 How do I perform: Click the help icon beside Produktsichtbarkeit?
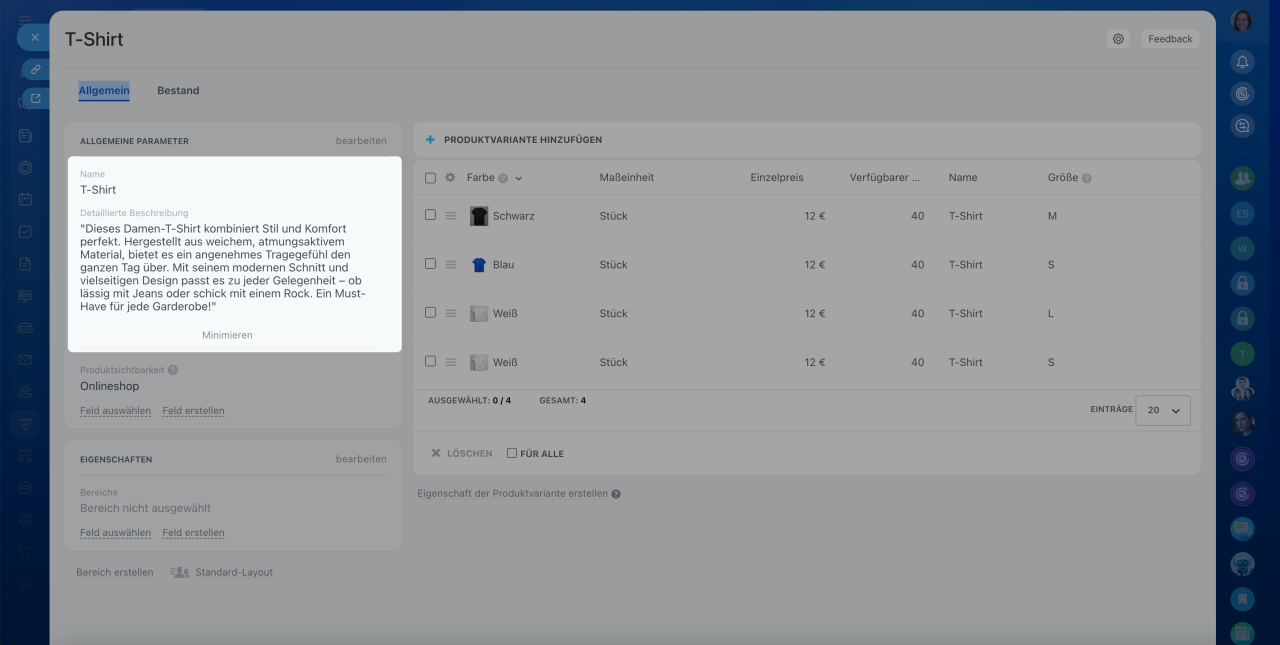pos(173,370)
